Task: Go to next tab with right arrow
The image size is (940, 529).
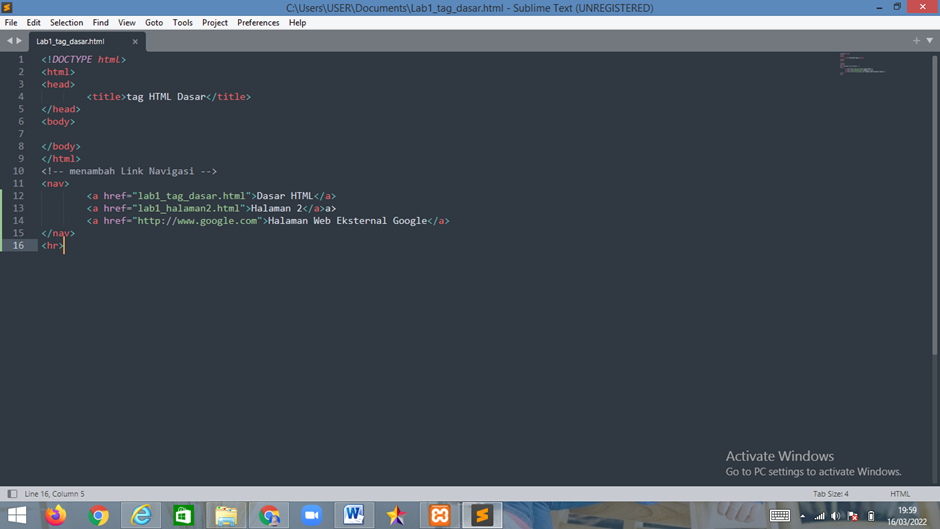Action: click(19, 41)
